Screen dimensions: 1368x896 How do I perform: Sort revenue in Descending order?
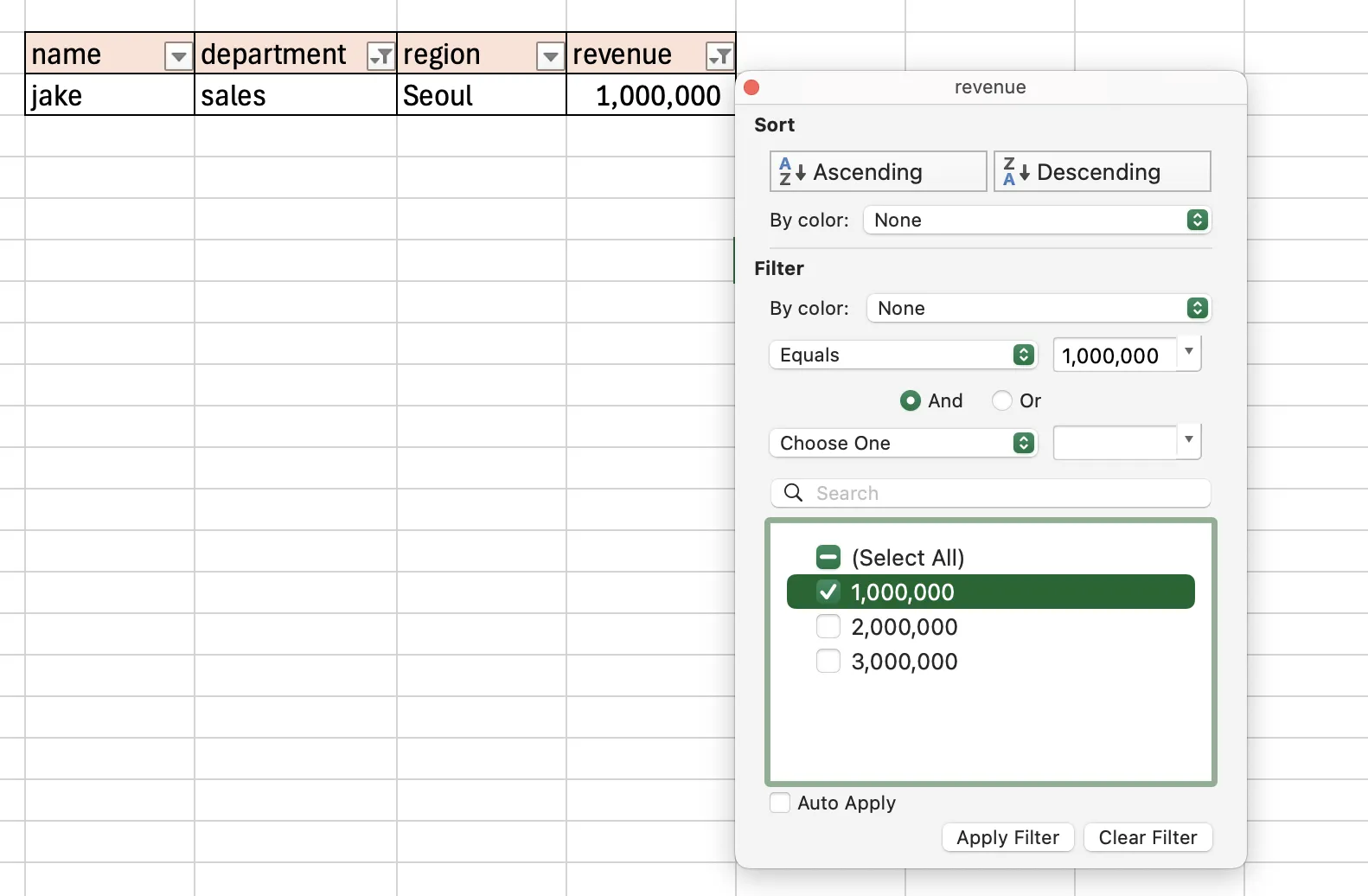click(x=1102, y=172)
